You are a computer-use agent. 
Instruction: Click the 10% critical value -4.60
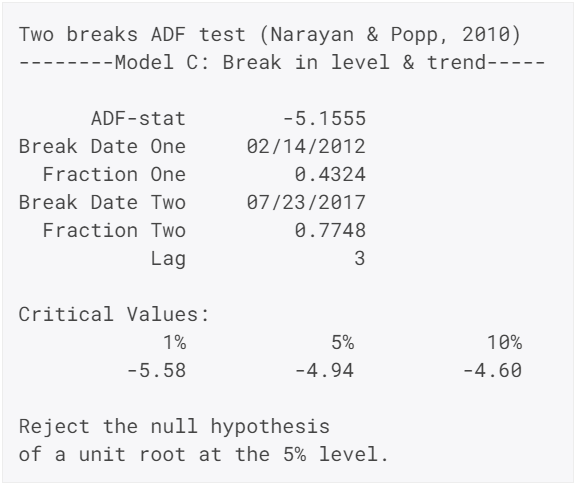point(492,371)
